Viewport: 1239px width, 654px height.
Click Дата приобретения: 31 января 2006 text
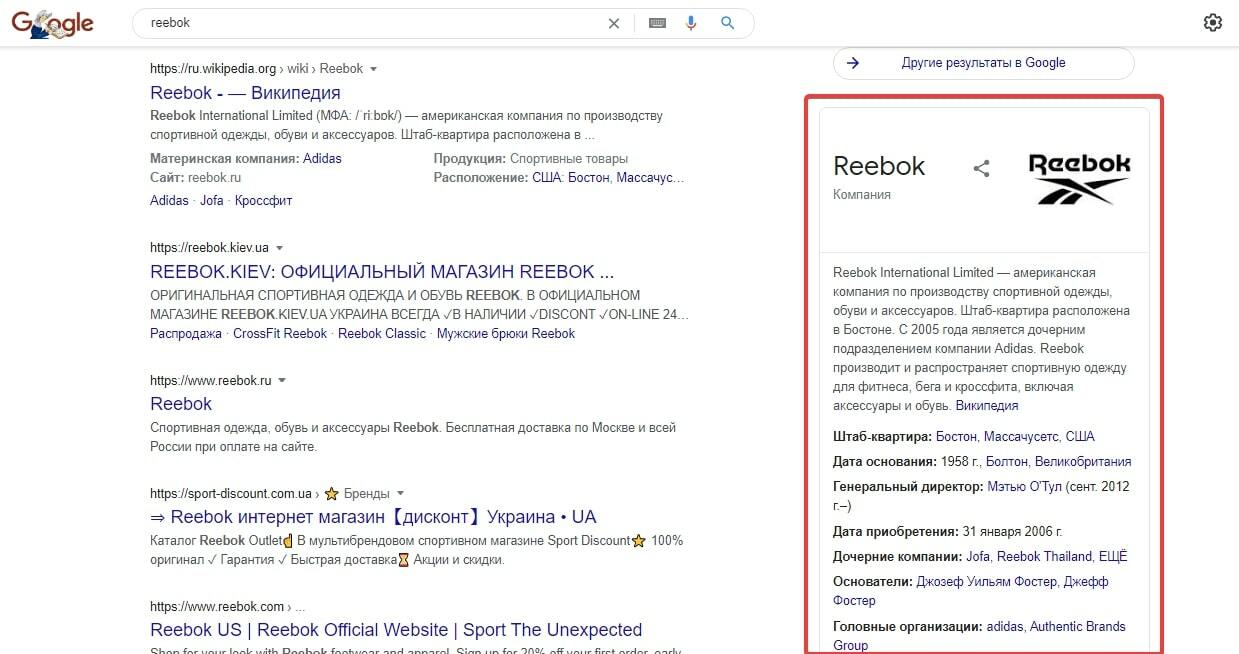tap(948, 531)
